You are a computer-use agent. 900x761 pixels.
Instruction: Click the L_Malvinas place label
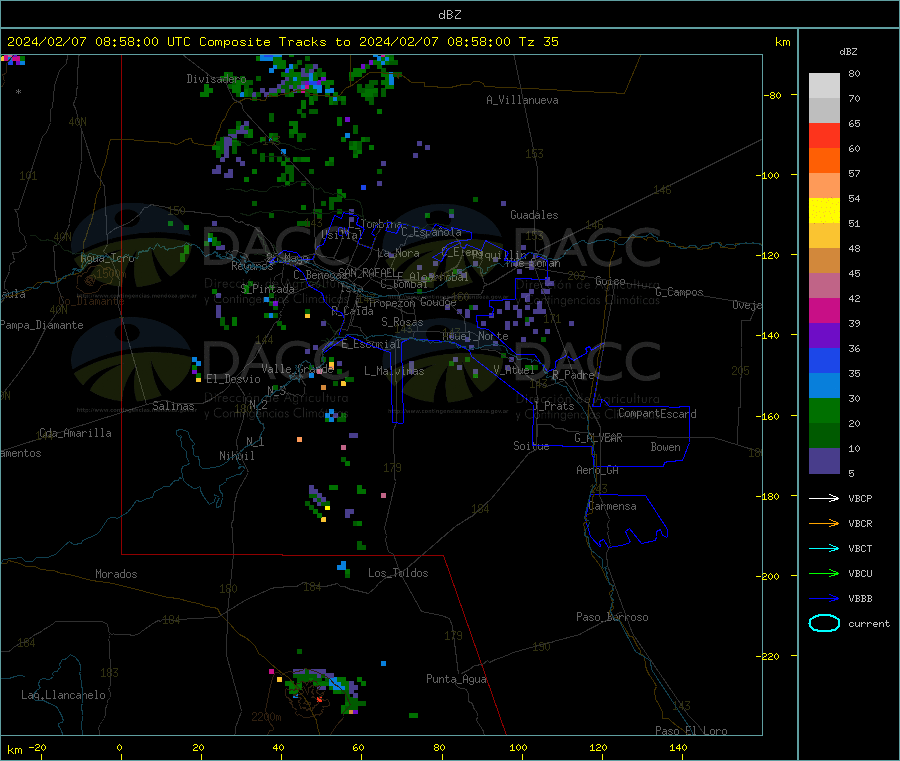pyautogui.click(x=394, y=371)
